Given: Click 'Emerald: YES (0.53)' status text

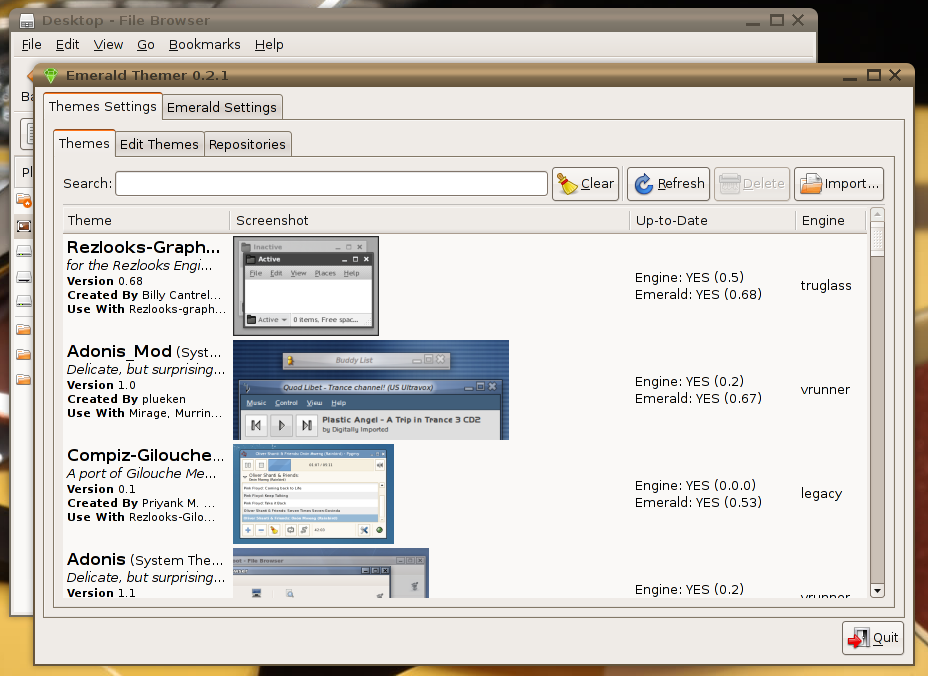Looking at the screenshot, I should click(698, 503).
